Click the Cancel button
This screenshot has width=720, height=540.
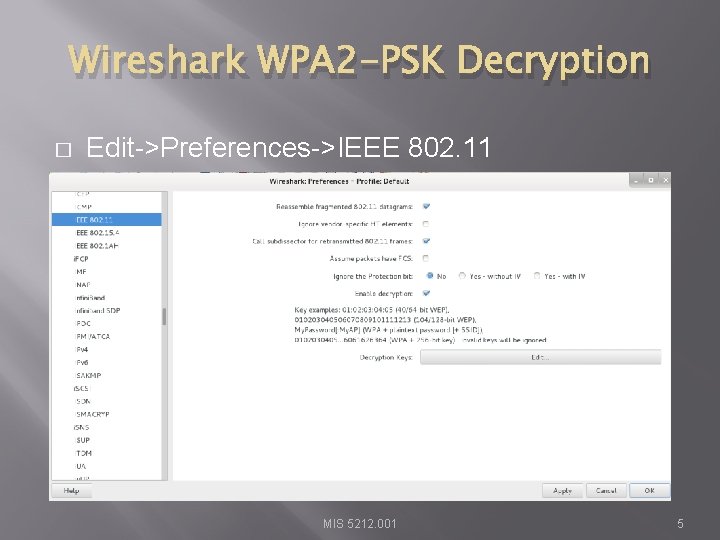click(x=606, y=490)
